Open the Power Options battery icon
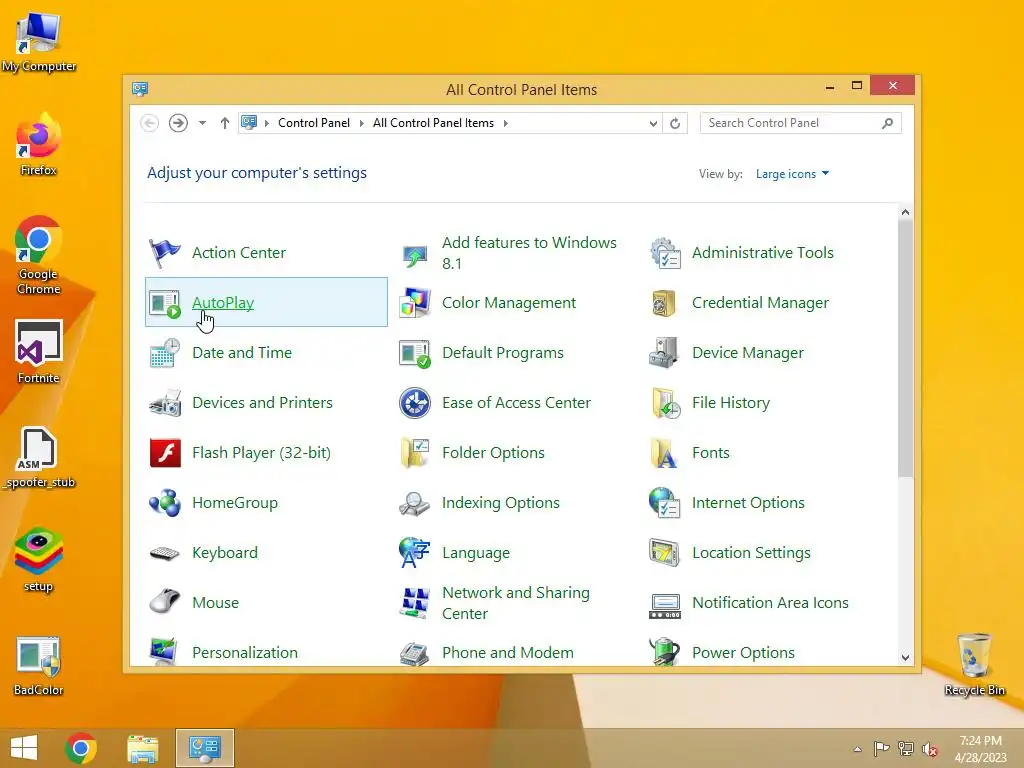Viewport: 1024px width, 768px height. click(664, 651)
